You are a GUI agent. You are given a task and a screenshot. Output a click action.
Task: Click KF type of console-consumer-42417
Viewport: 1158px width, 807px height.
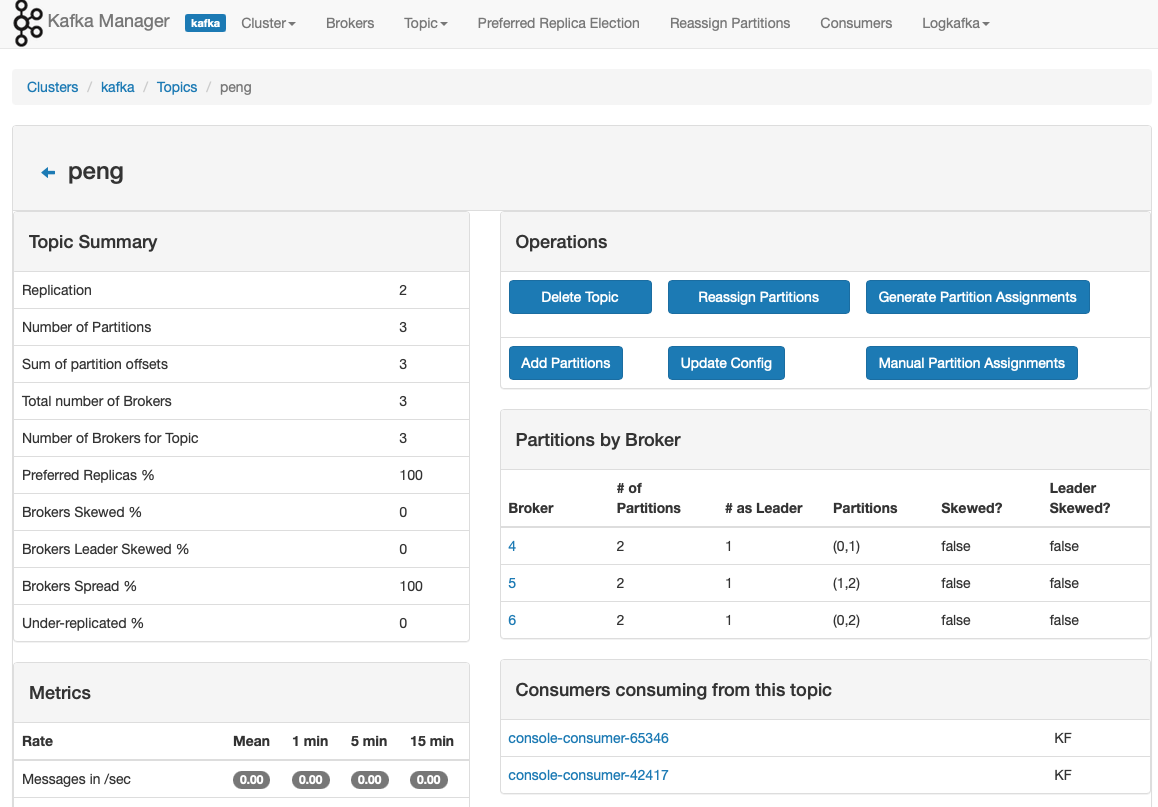tap(1063, 775)
